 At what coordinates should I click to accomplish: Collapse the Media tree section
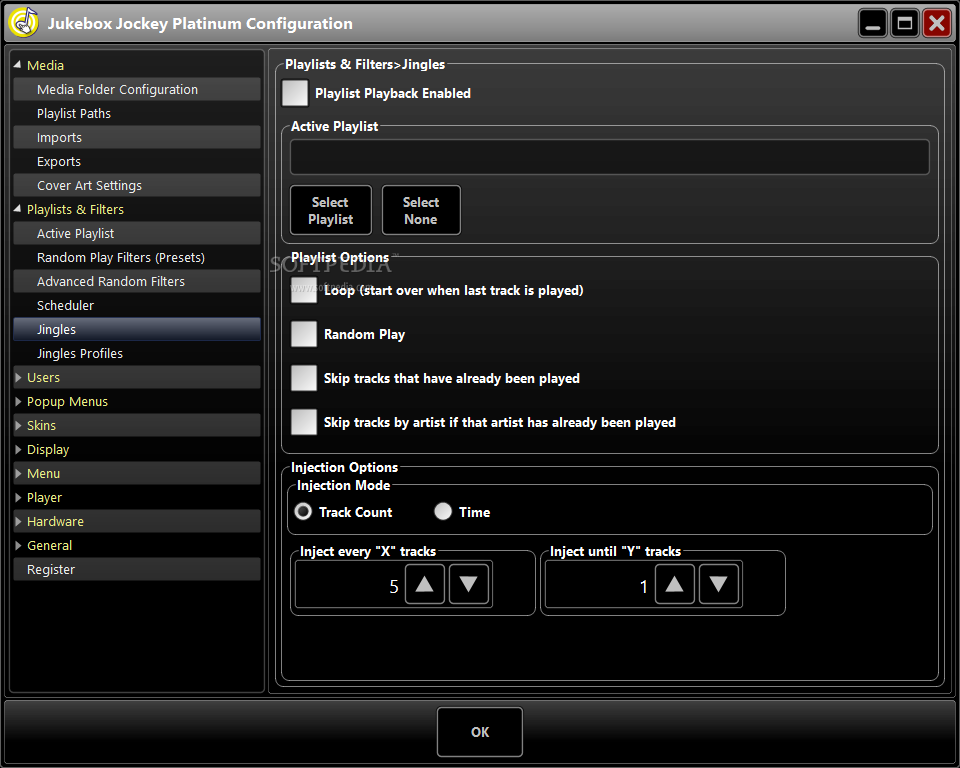pyautogui.click(x=17, y=65)
